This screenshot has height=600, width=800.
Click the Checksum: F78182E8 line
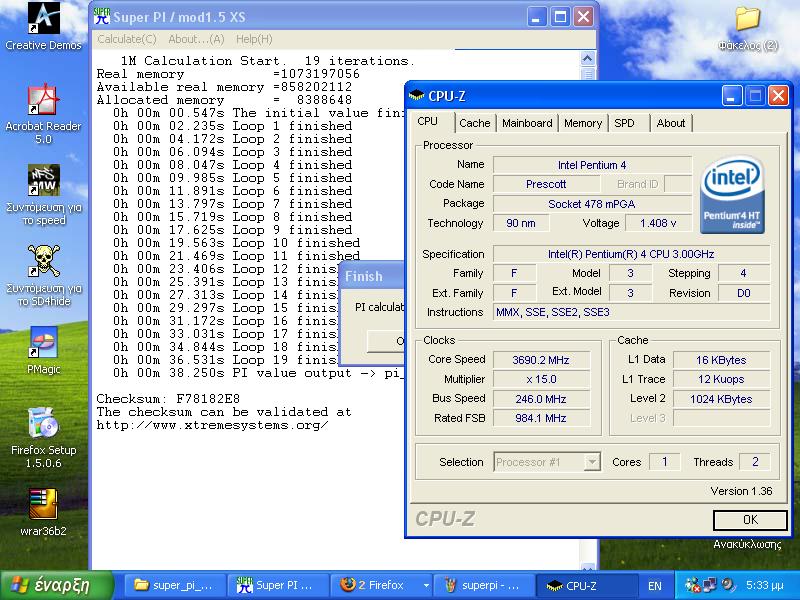[x=168, y=399]
